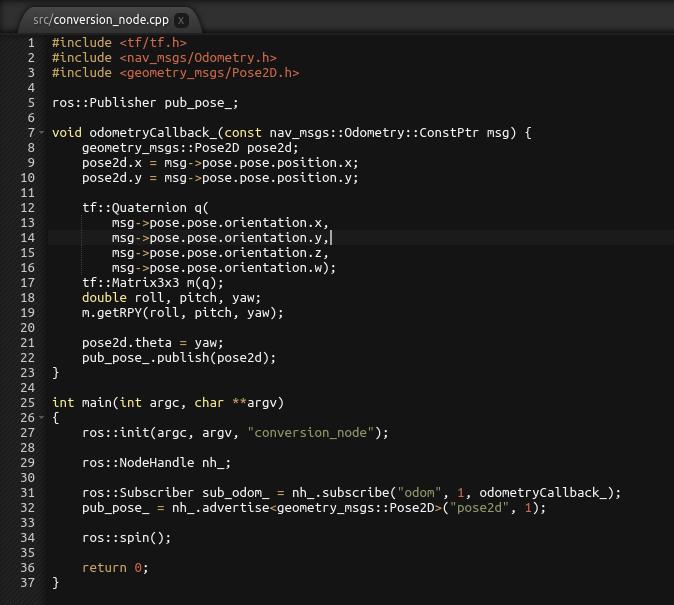674x605 pixels.
Task: Collapse the odometryCallback_ function fold arrow
Action: [42, 132]
